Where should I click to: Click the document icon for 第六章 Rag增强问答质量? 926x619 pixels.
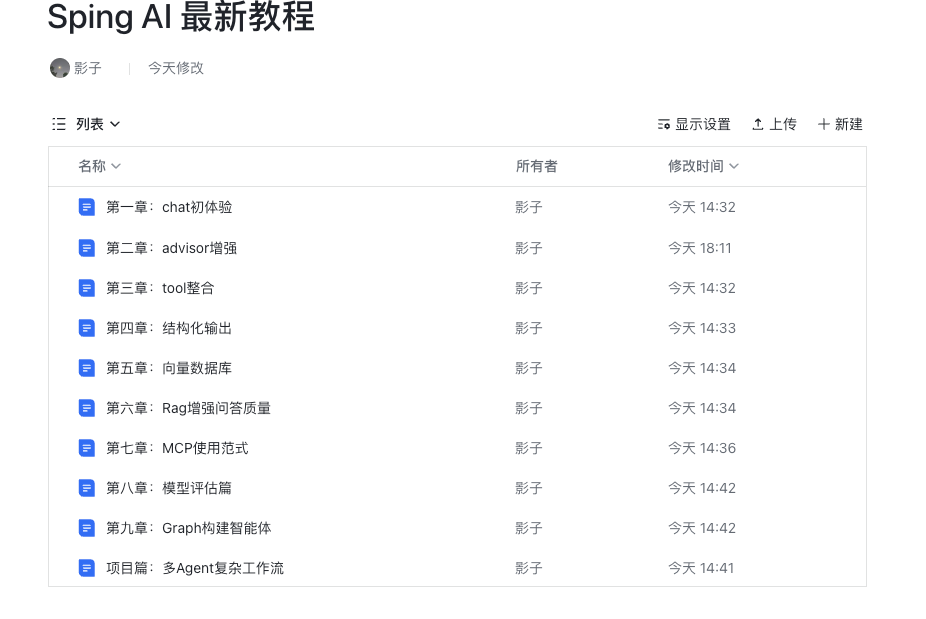(x=87, y=408)
